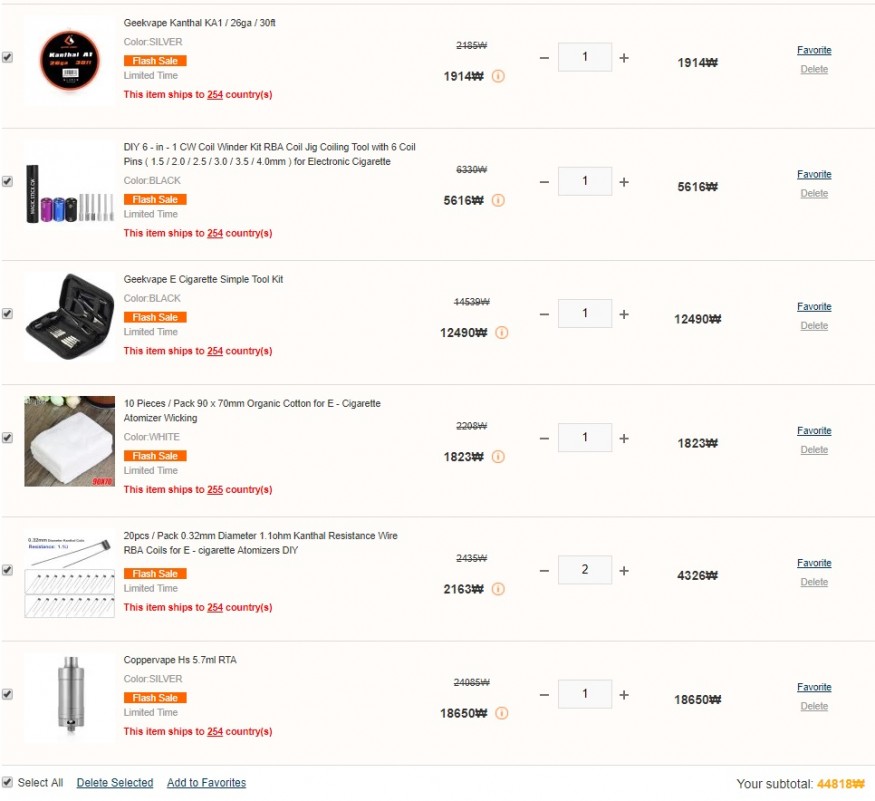Viewport: 875px width, 801px height.
Task: Open price info icon for Geekvape Tool Kit
Action: click(501, 333)
